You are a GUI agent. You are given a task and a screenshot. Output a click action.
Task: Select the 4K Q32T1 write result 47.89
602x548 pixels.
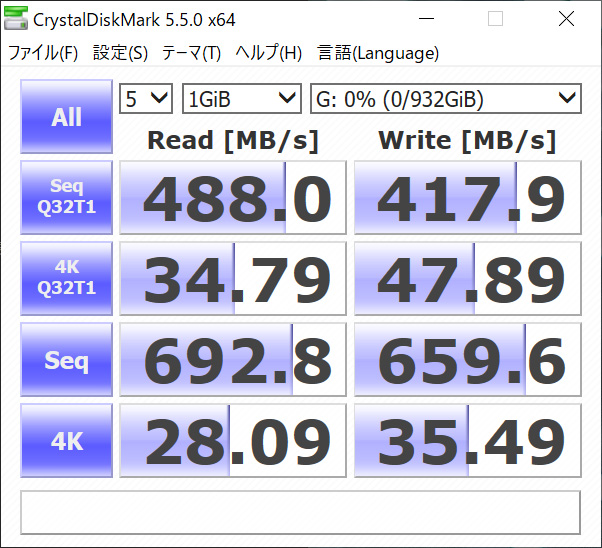coord(468,278)
